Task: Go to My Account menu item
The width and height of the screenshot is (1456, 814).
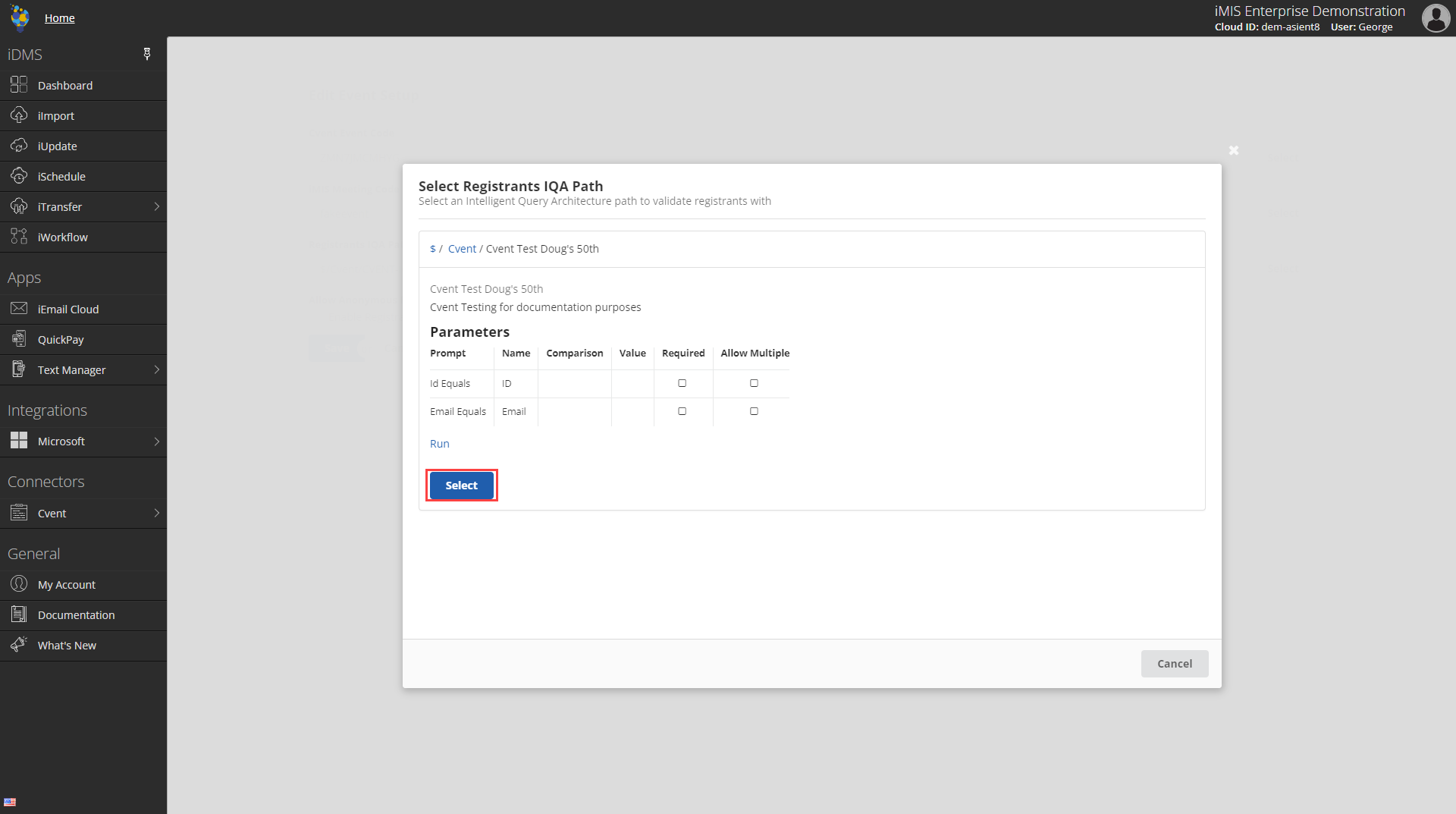Action: click(67, 585)
